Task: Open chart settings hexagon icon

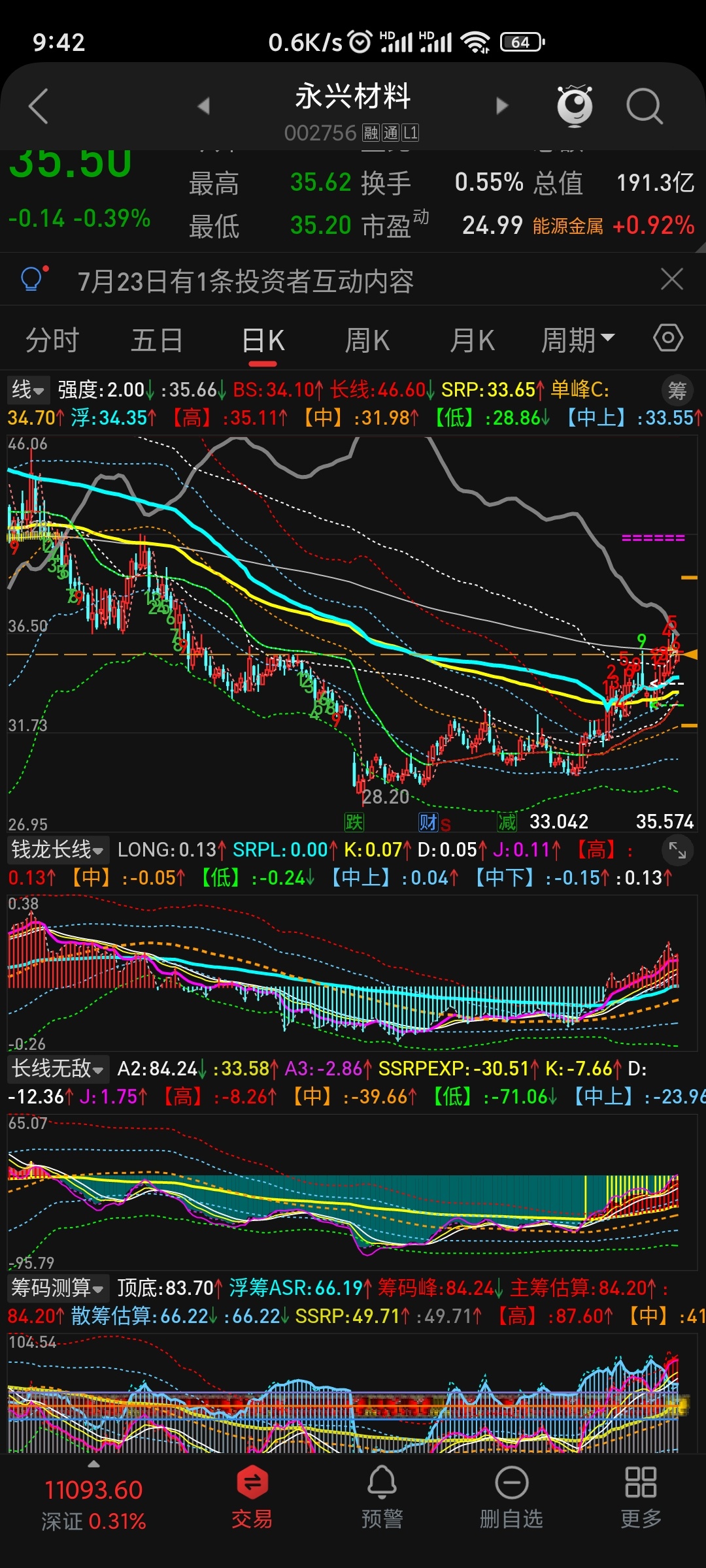Action: coord(668,338)
